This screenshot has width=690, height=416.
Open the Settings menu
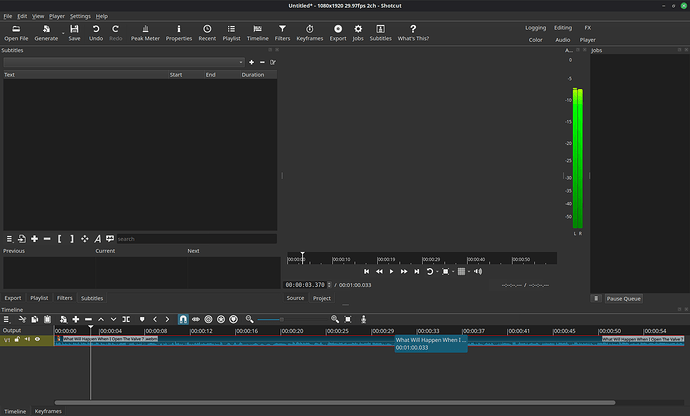tap(80, 16)
